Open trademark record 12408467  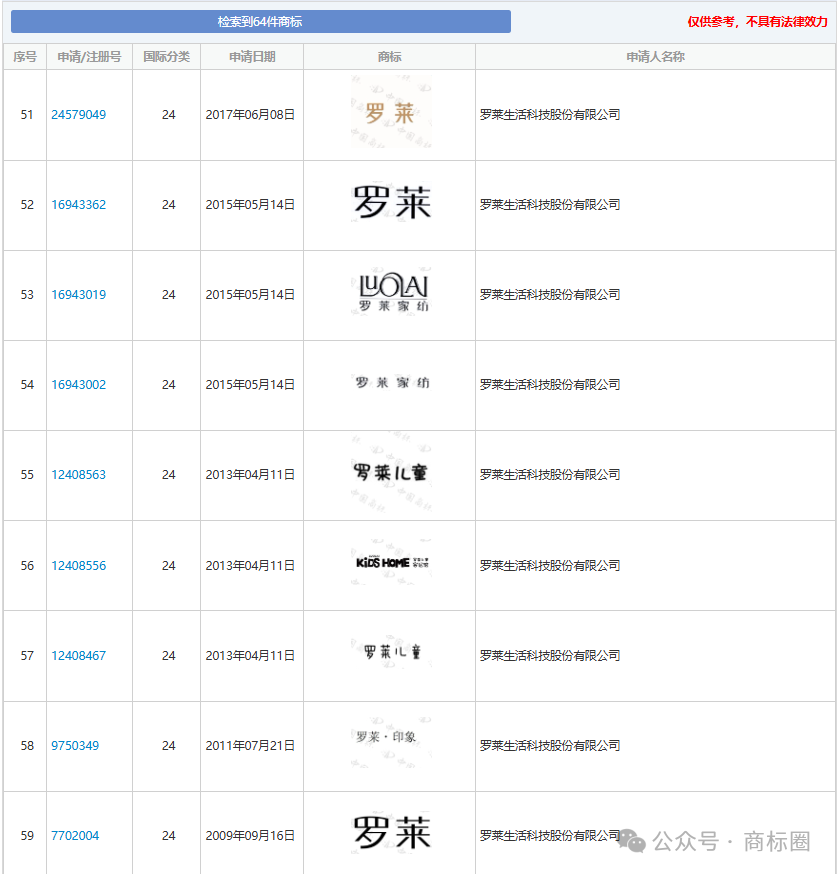coord(78,656)
